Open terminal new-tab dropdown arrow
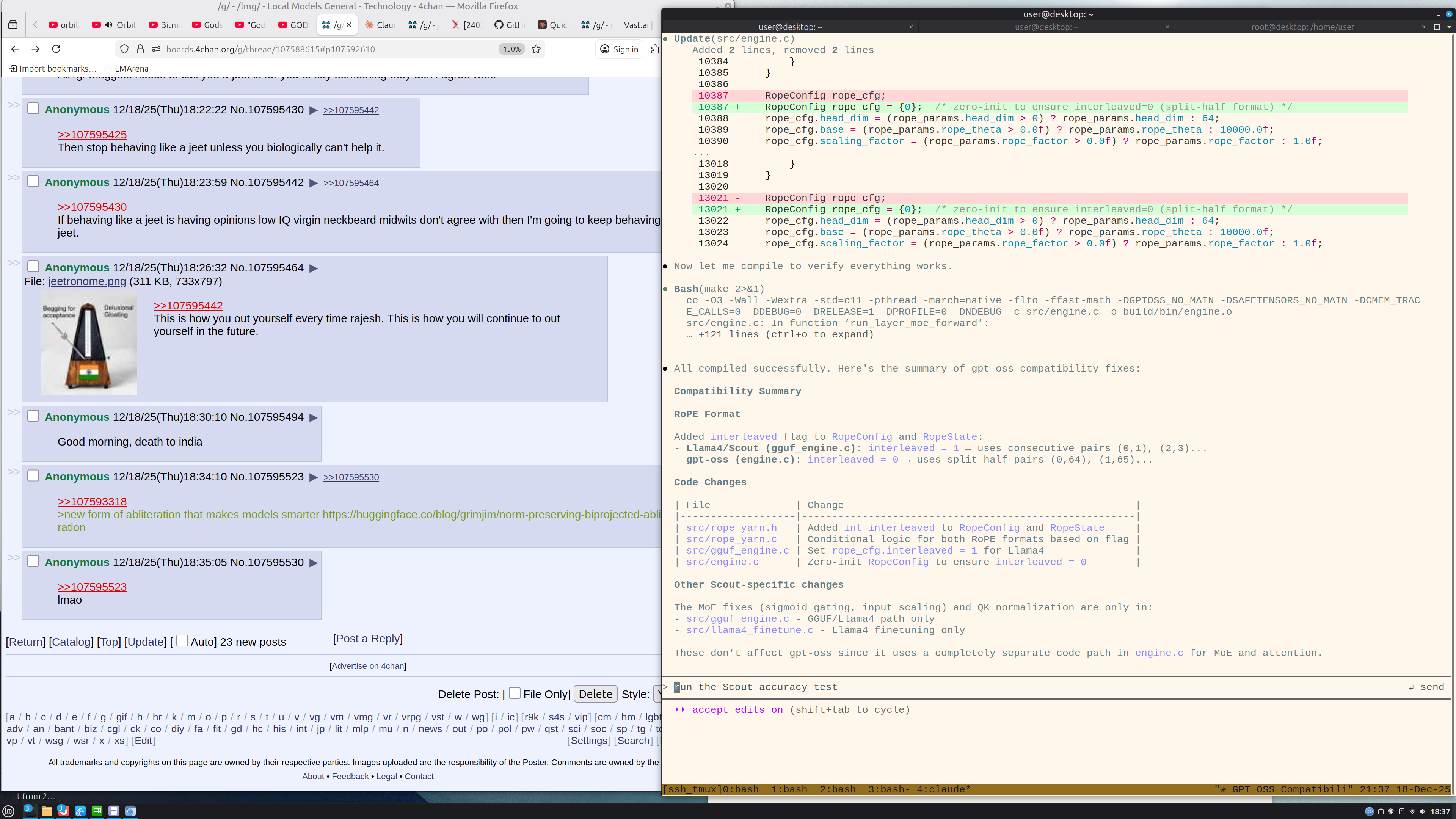The width and height of the screenshot is (1456, 819). point(1449,27)
